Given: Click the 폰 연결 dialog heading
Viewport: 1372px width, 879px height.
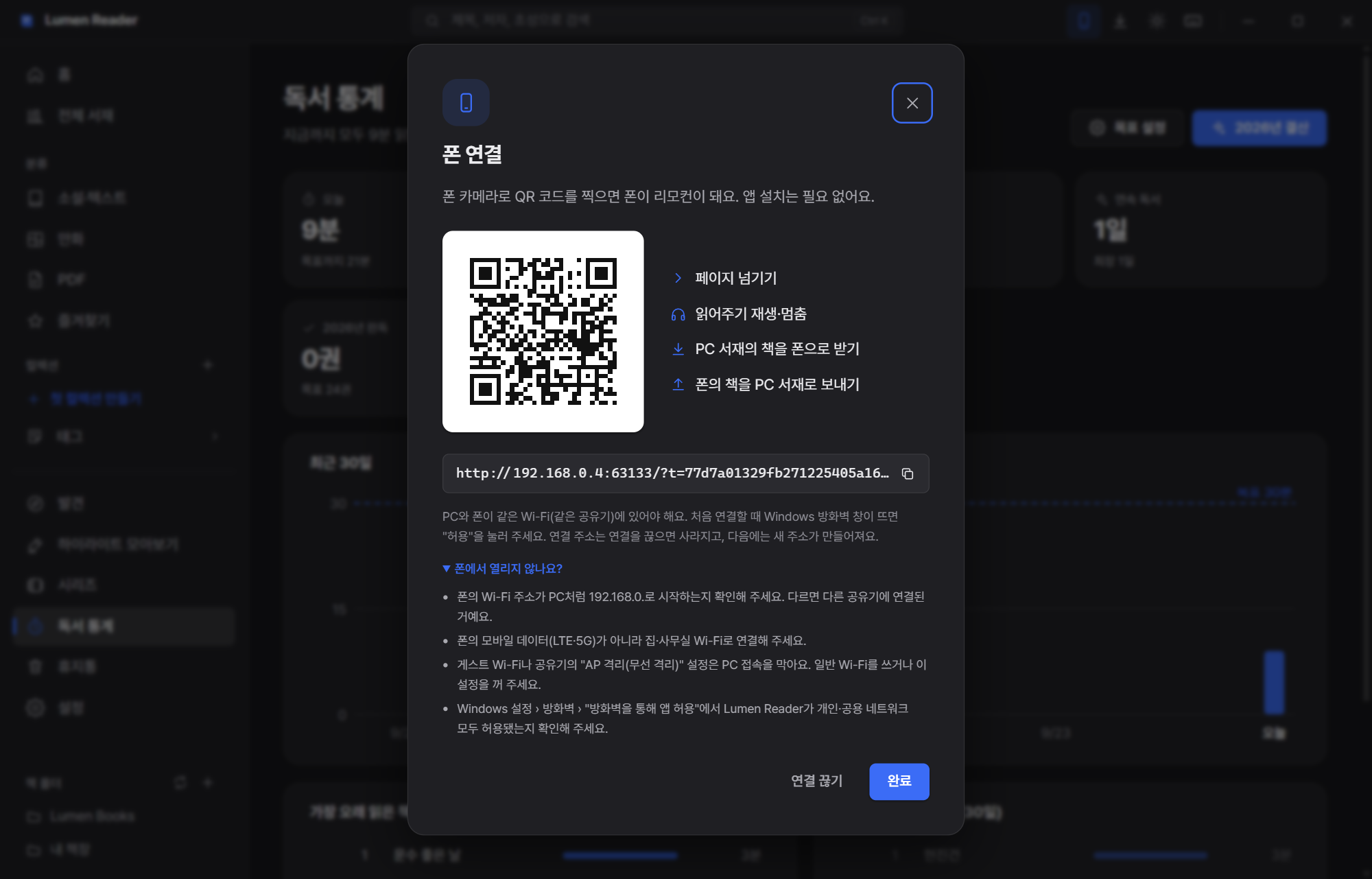Looking at the screenshot, I should click(x=472, y=154).
